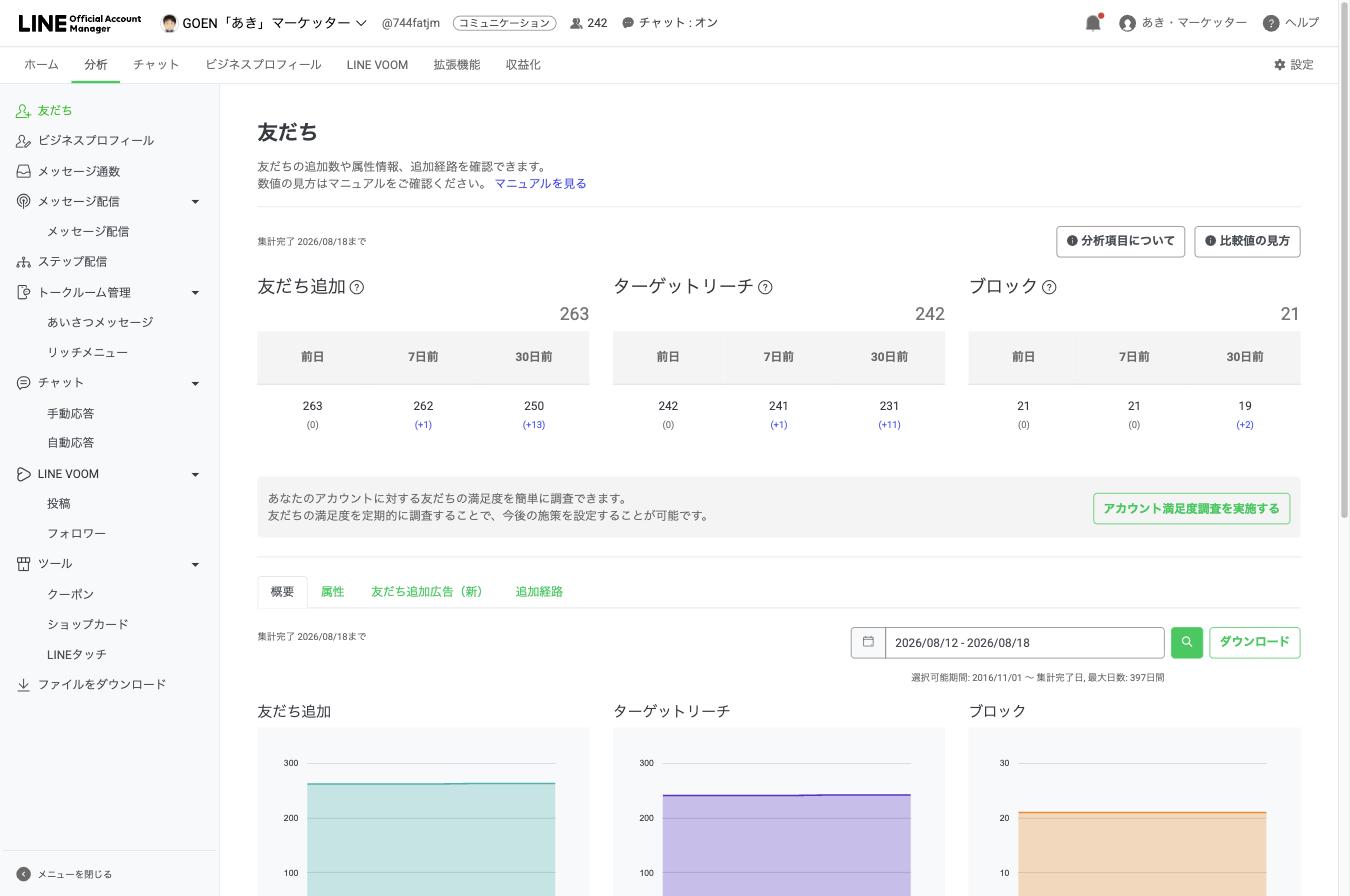
Task: Open クーポン under ツール
Action: pyautogui.click(x=70, y=594)
